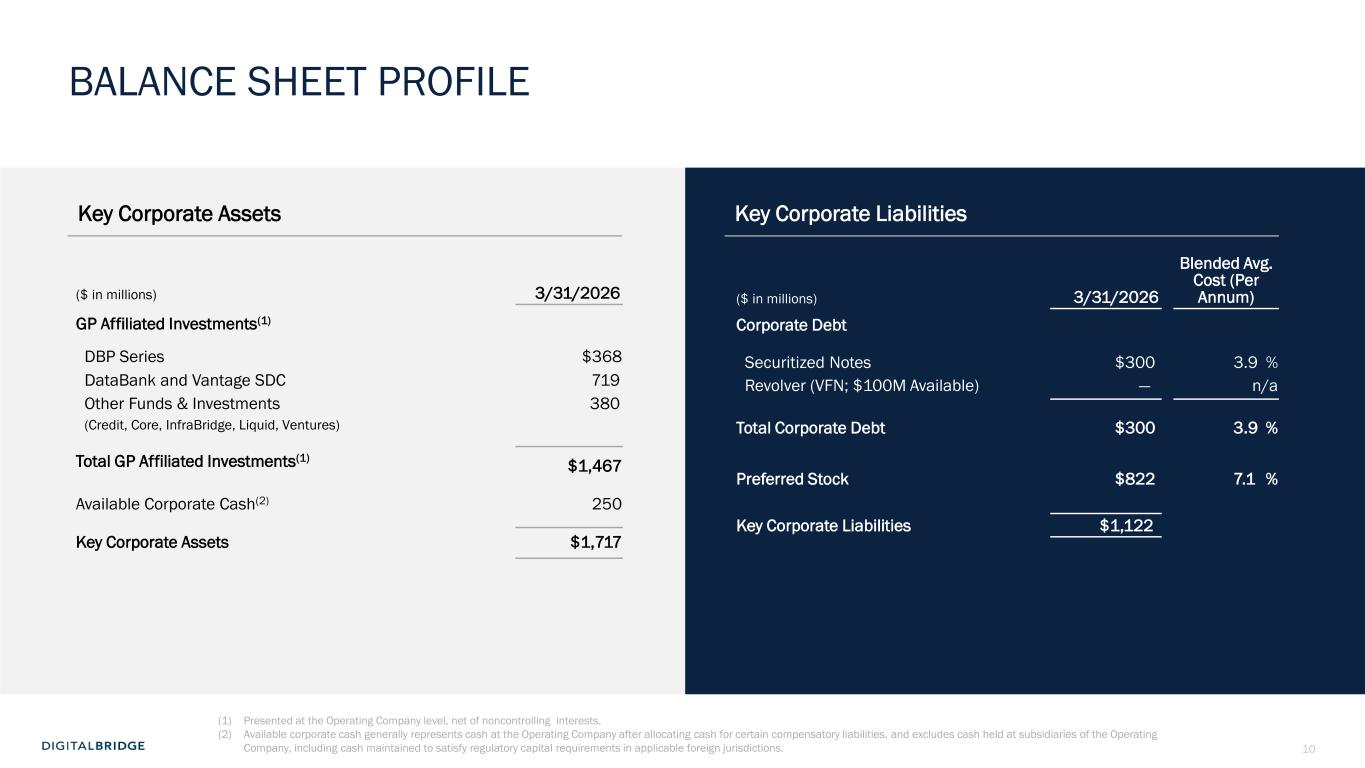Click the Securitized Notes row label

[x=808, y=363]
